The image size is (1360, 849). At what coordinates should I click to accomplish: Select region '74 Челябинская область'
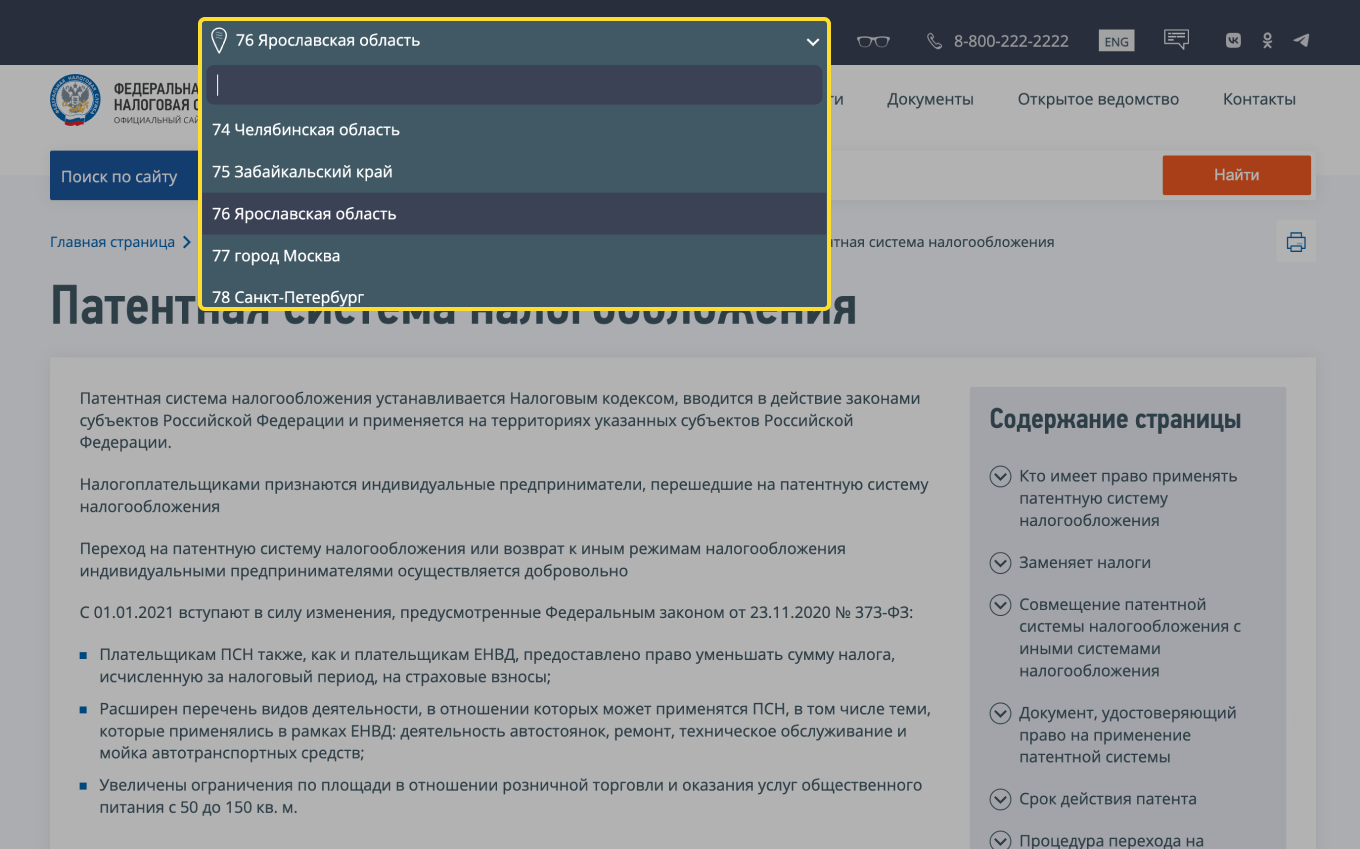click(304, 129)
